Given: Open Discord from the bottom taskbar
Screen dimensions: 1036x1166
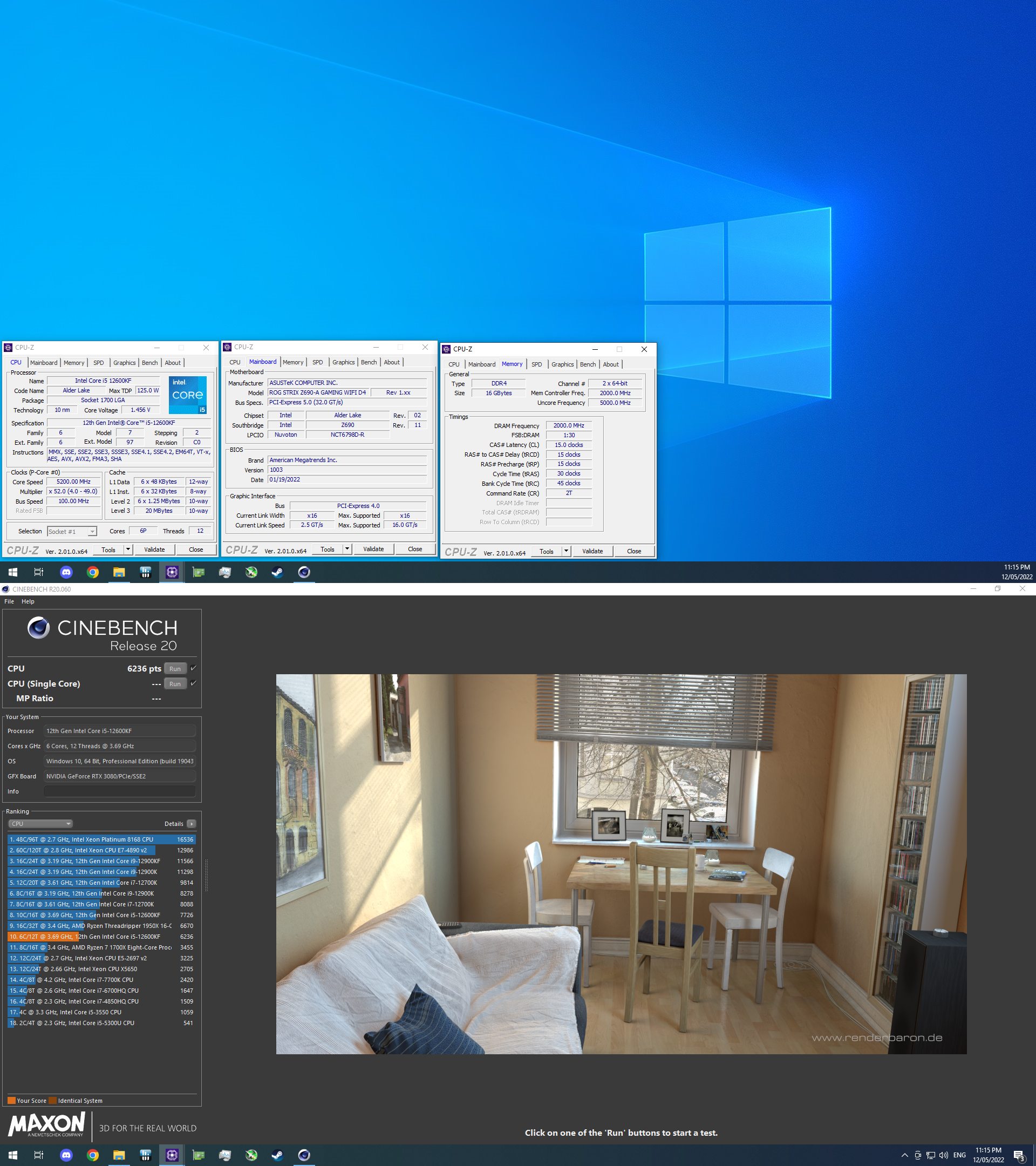Looking at the screenshot, I should coord(66,1155).
